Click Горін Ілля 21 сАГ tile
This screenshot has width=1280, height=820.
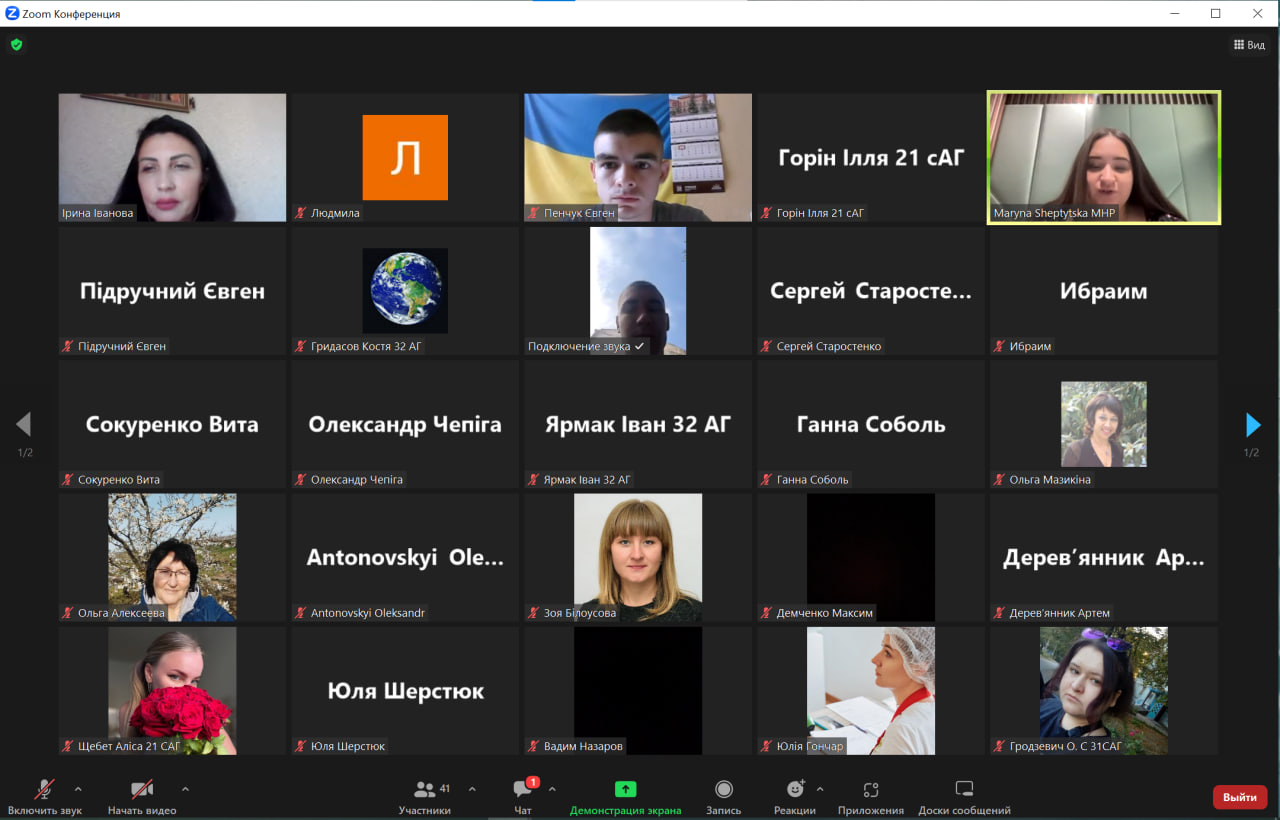871,158
